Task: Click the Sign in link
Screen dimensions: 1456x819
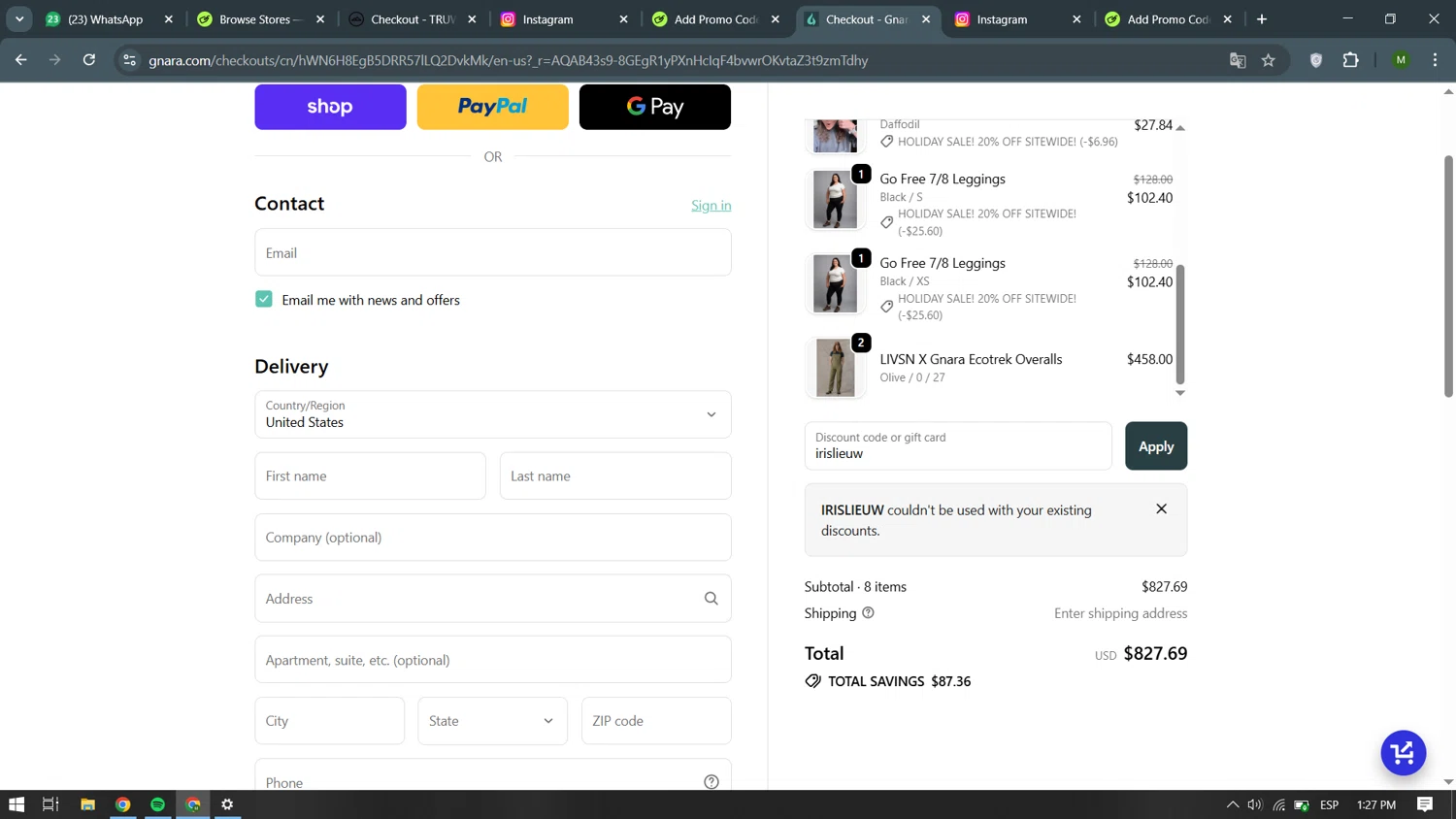Action: pyautogui.click(x=711, y=205)
